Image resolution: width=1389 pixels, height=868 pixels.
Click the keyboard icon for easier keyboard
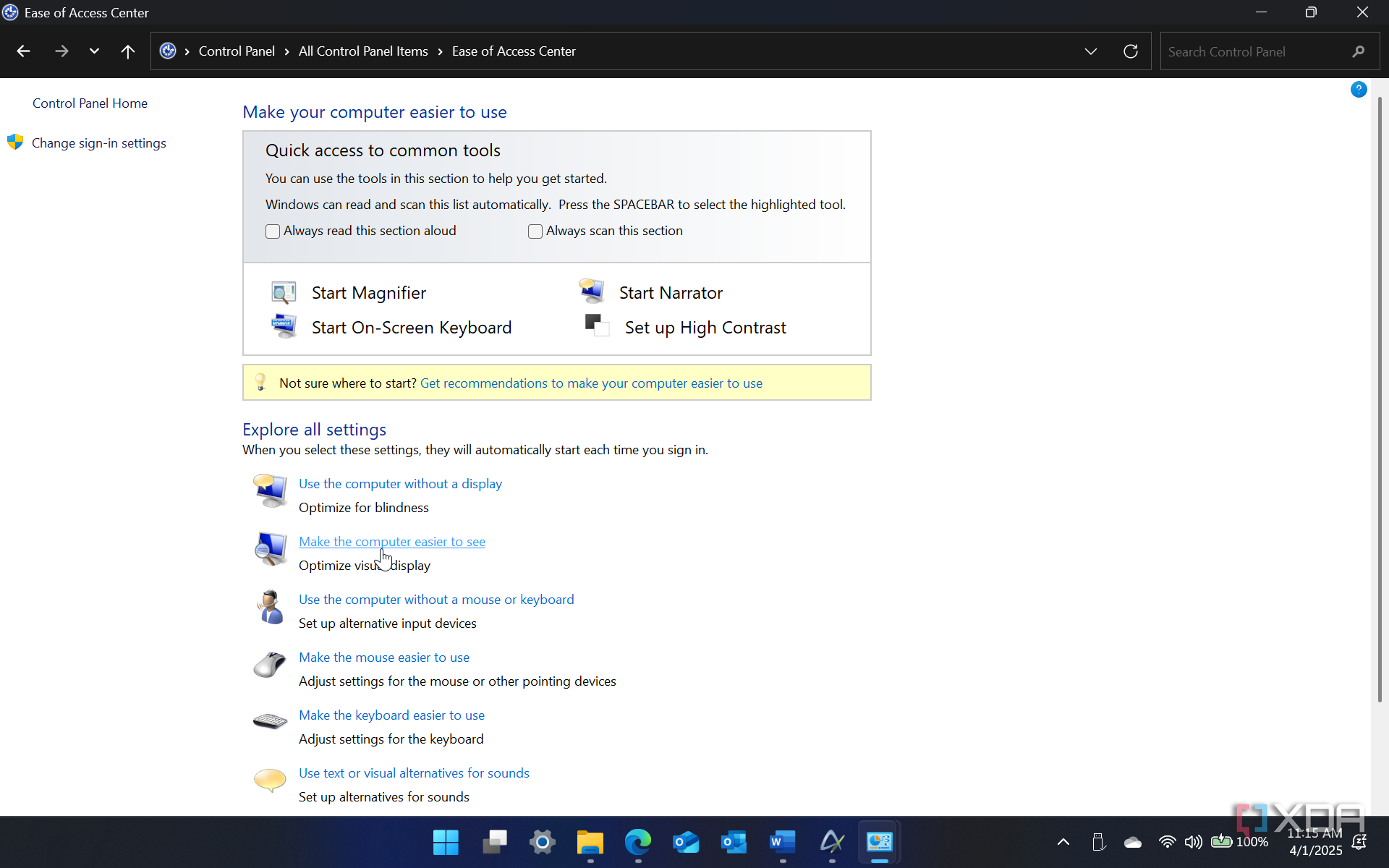point(271,721)
